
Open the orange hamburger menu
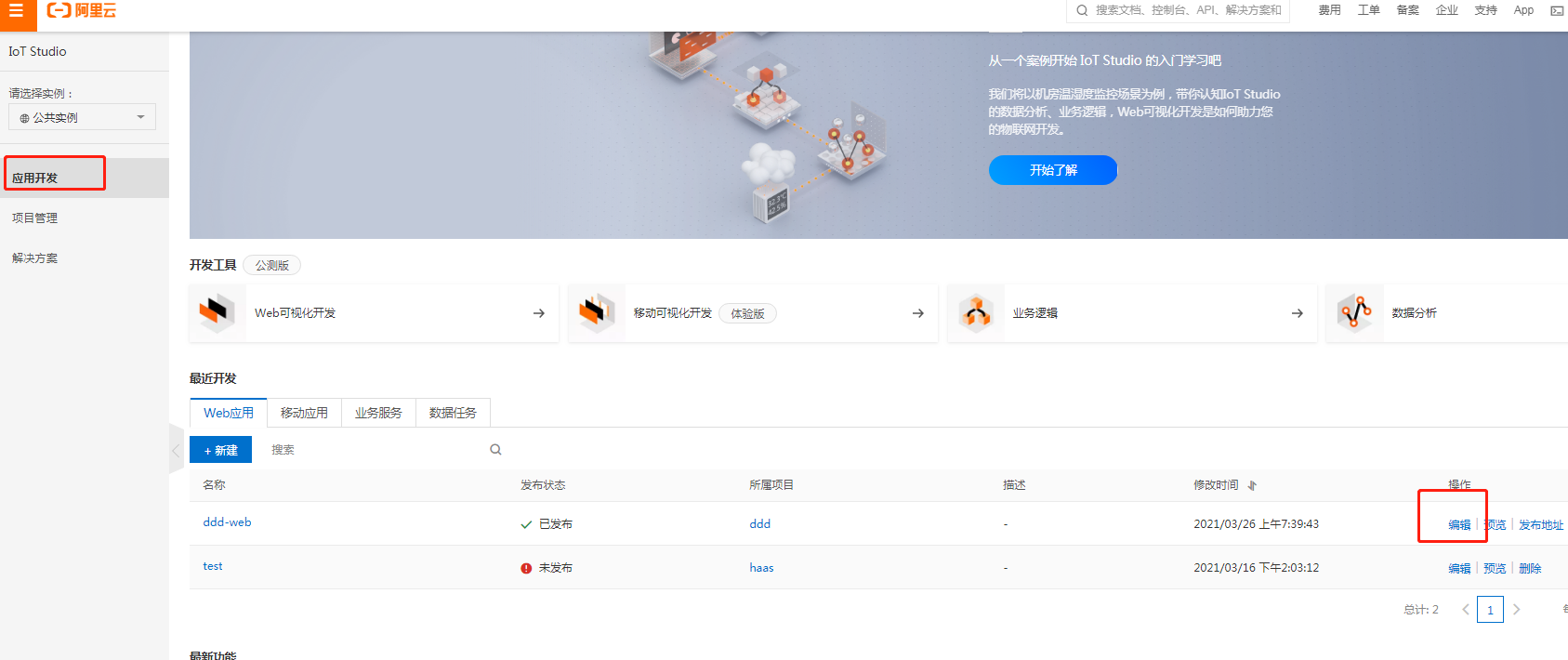pos(17,10)
